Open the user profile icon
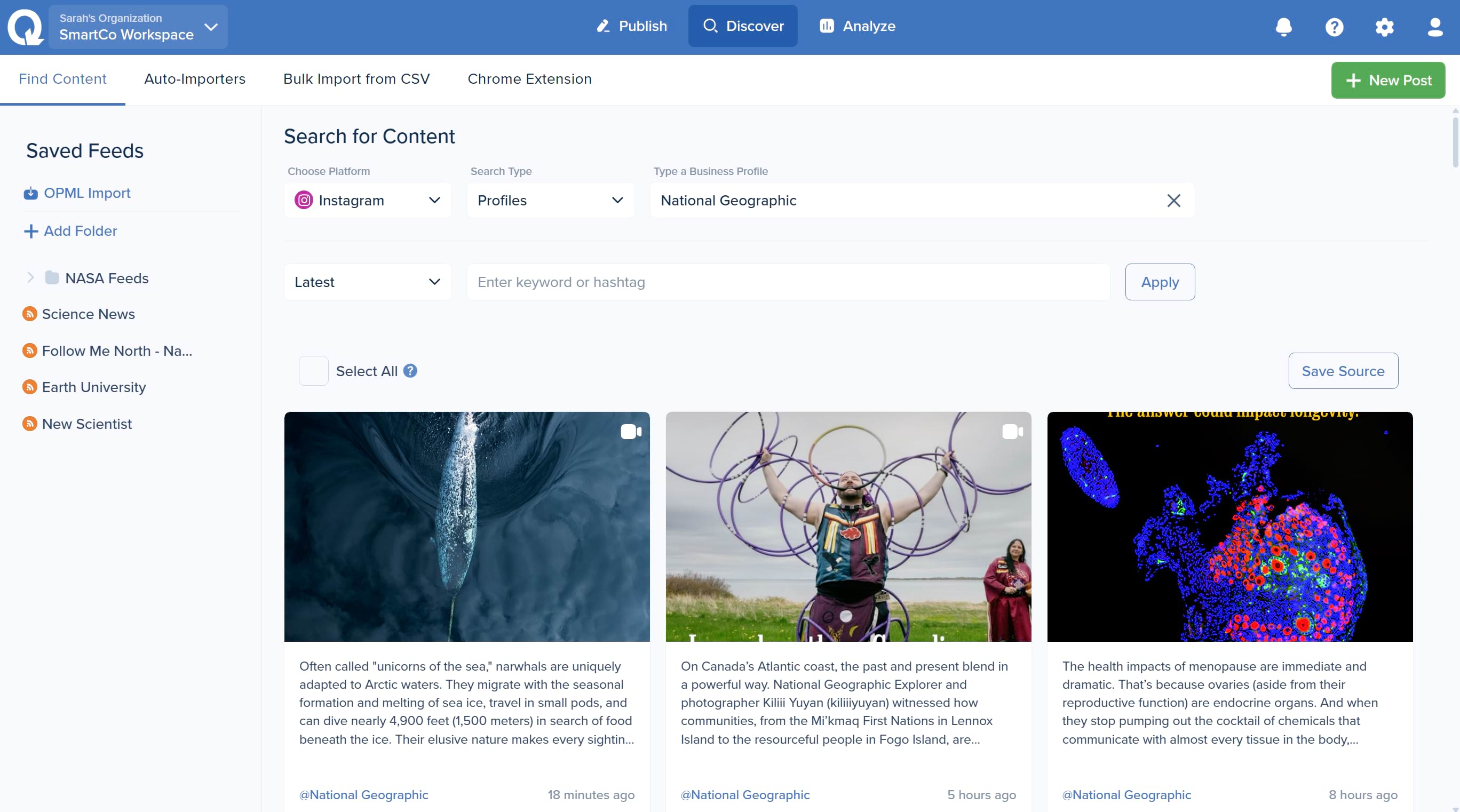 pos(1434,27)
